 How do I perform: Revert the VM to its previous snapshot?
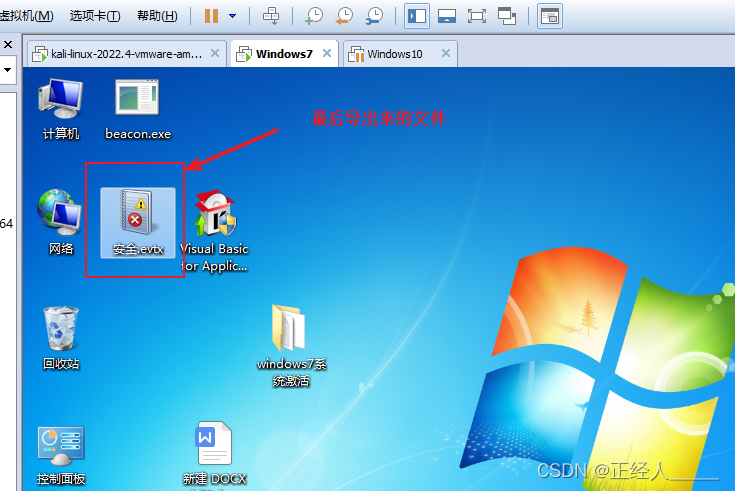click(x=344, y=16)
